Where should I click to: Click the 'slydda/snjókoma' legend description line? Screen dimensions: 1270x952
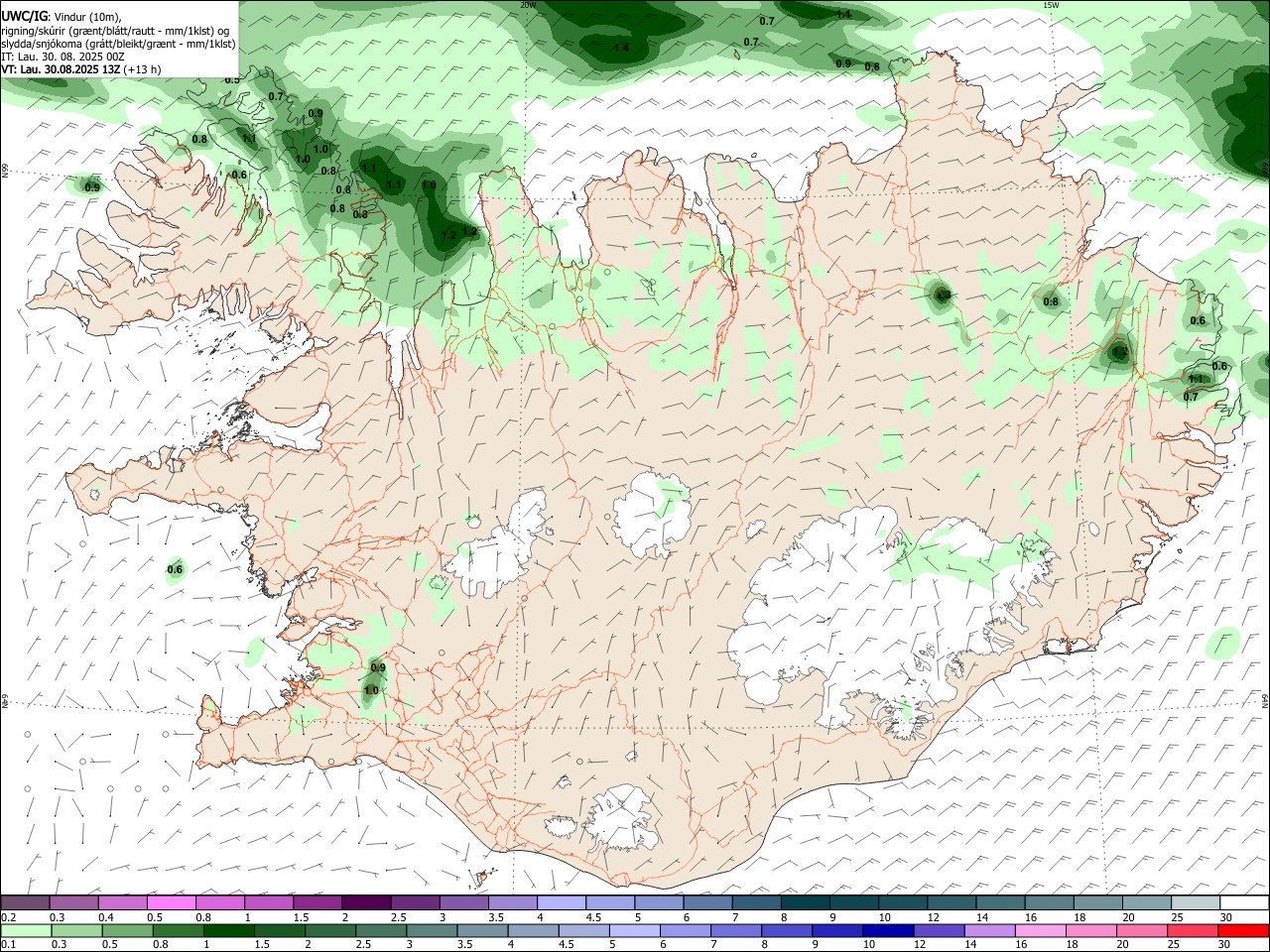[x=118, y=44]
